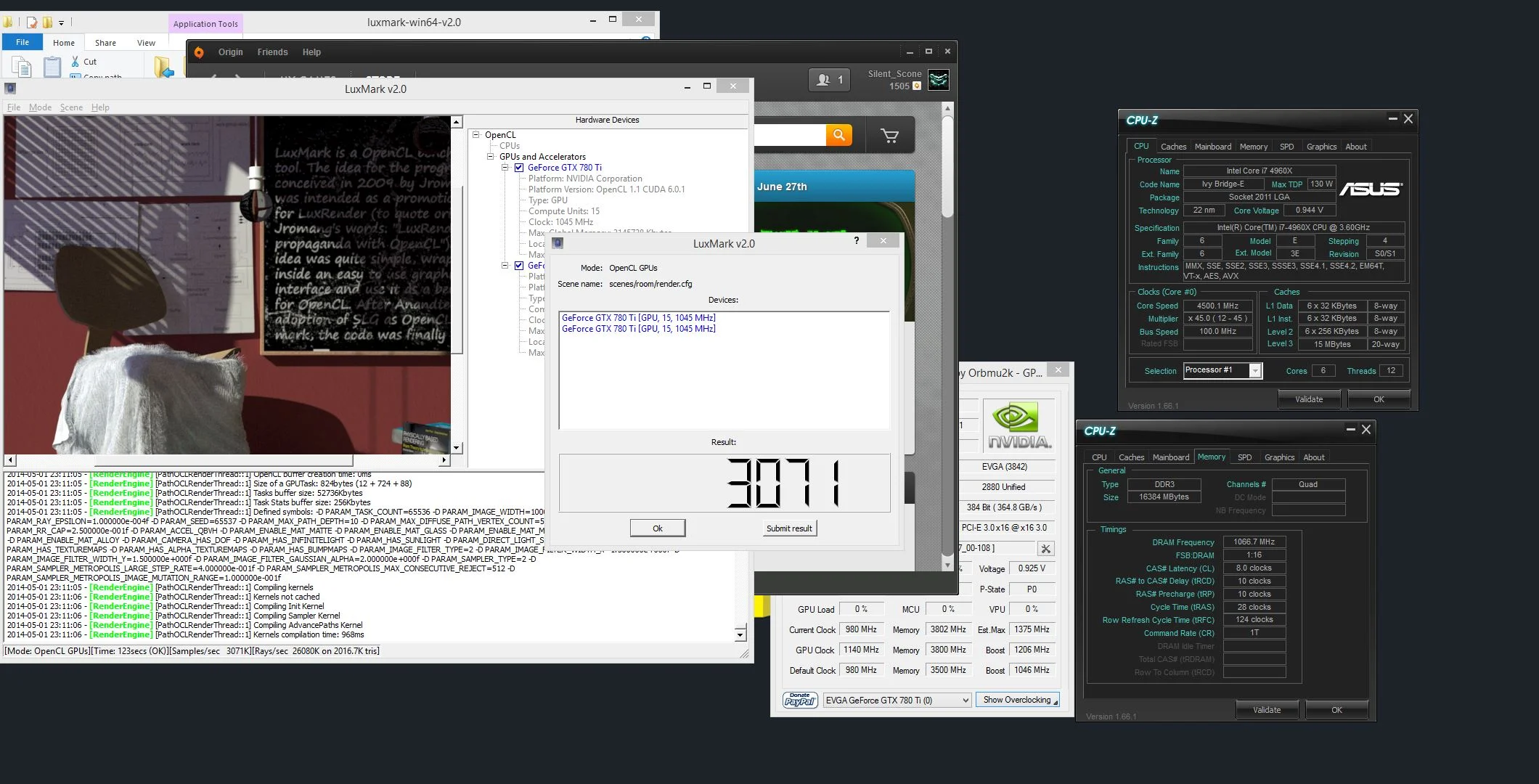Open the Origin friends online counter
1539x784 pixels.
830,80
